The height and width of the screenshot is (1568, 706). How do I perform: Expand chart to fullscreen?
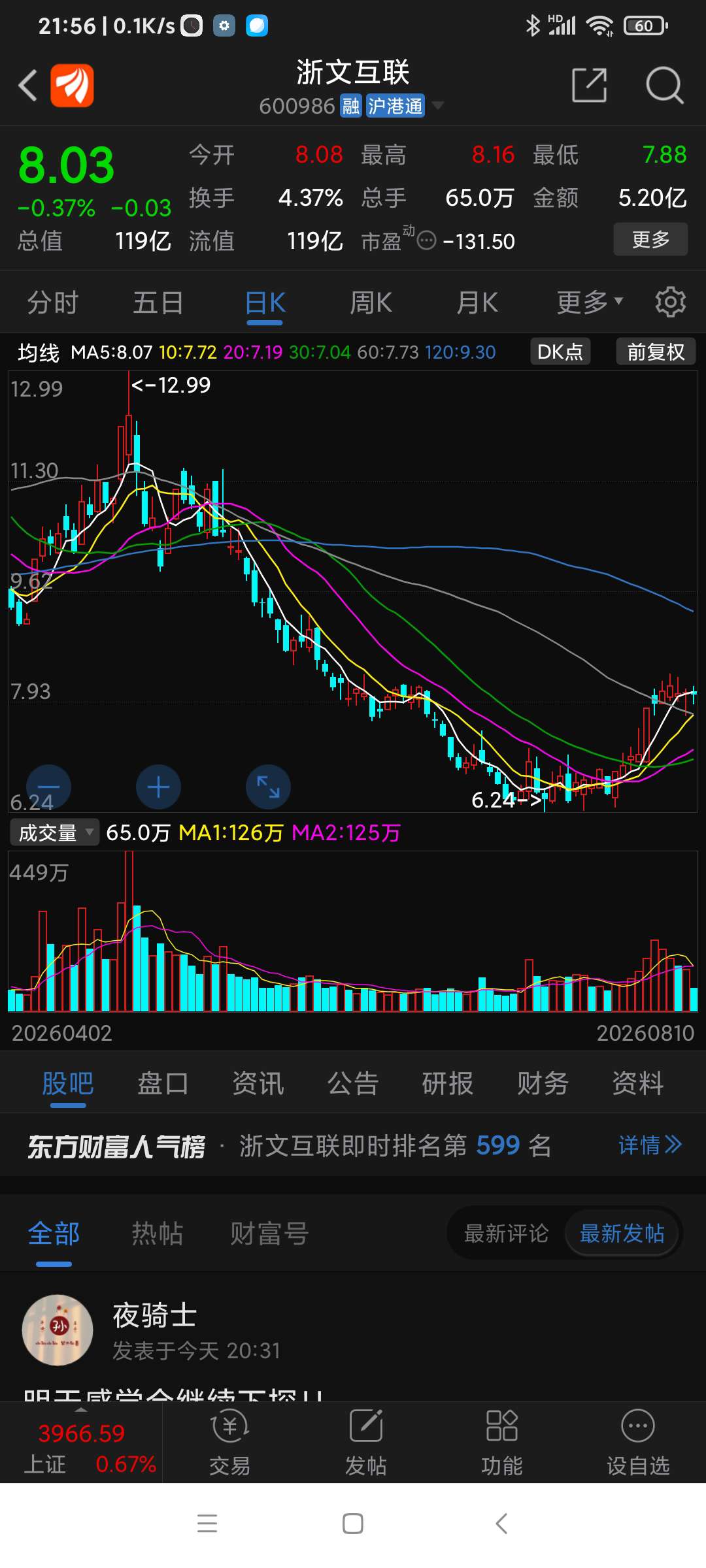coord(268,787)
